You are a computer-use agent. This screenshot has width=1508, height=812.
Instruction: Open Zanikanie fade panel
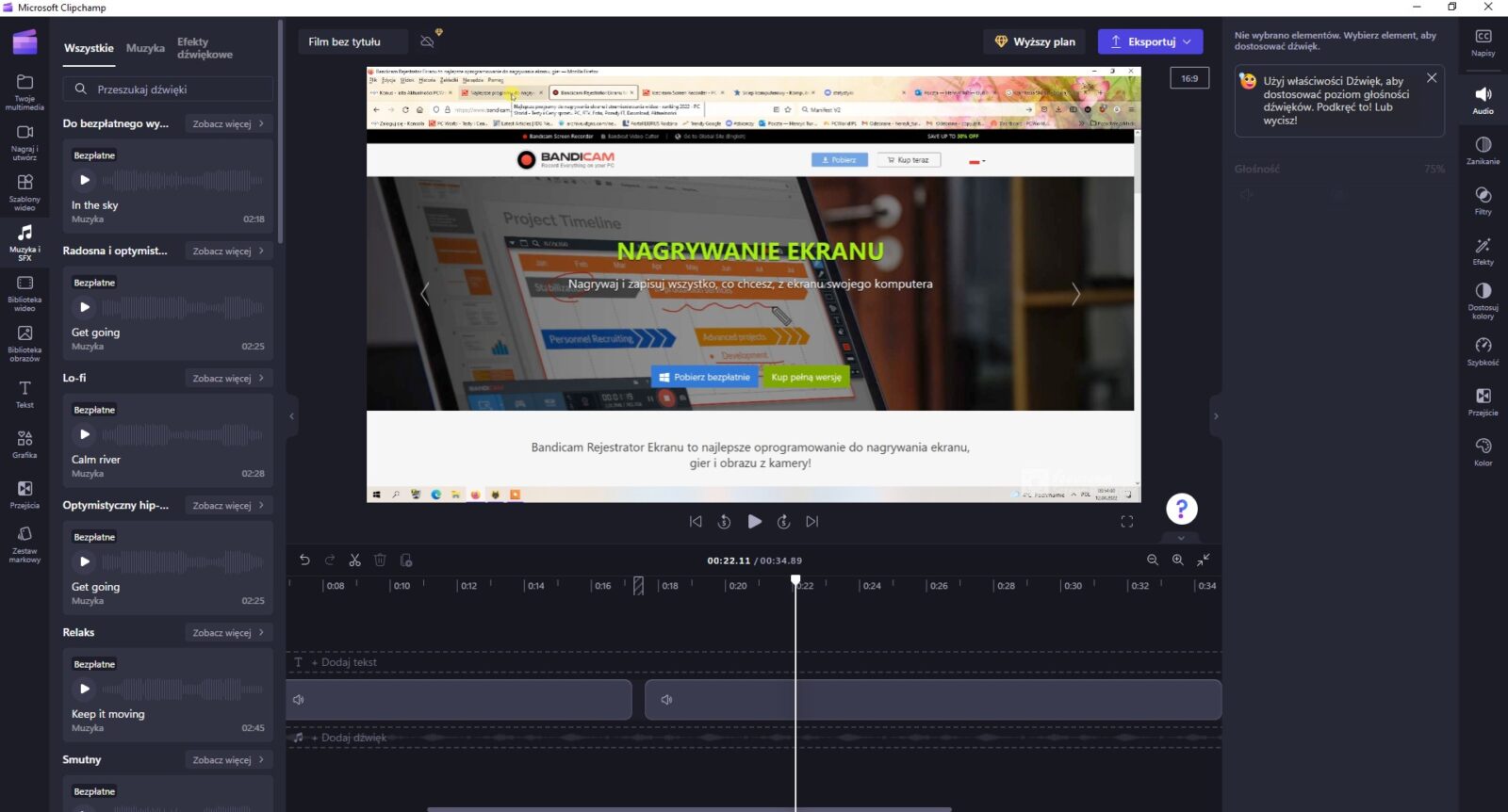click(x=1483, y=151)
